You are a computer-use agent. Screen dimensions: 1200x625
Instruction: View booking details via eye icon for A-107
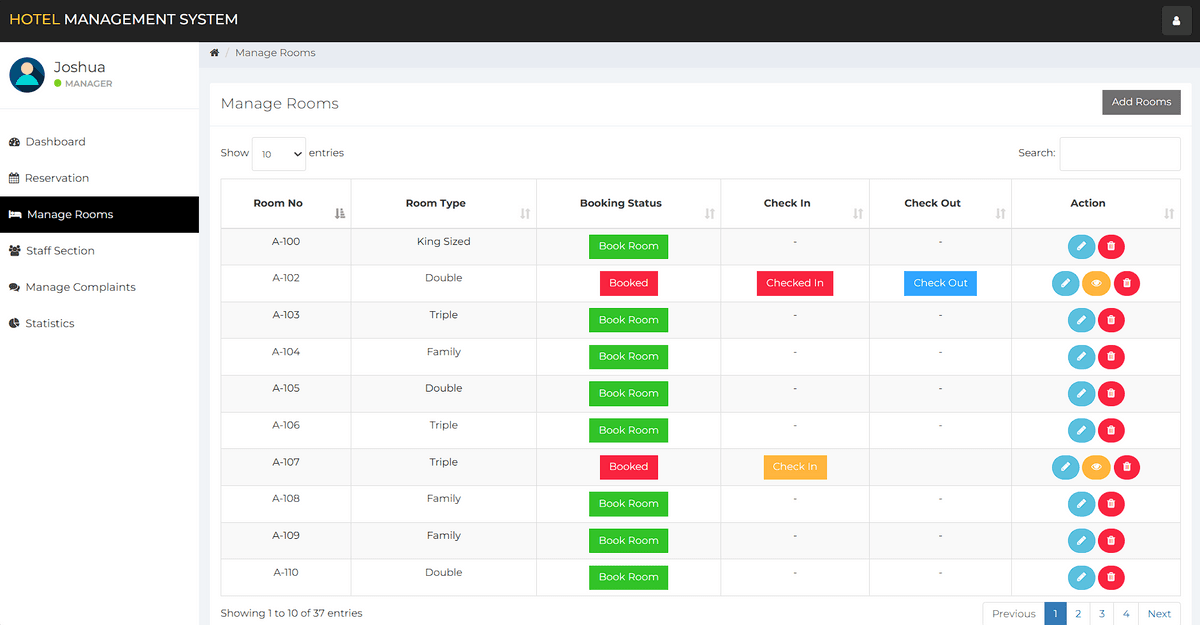[x=1096, y=467]
